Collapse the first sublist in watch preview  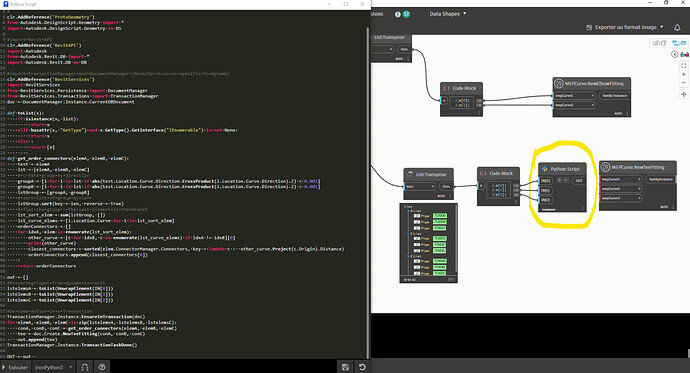pyautogui.click(x=409, y=211)
